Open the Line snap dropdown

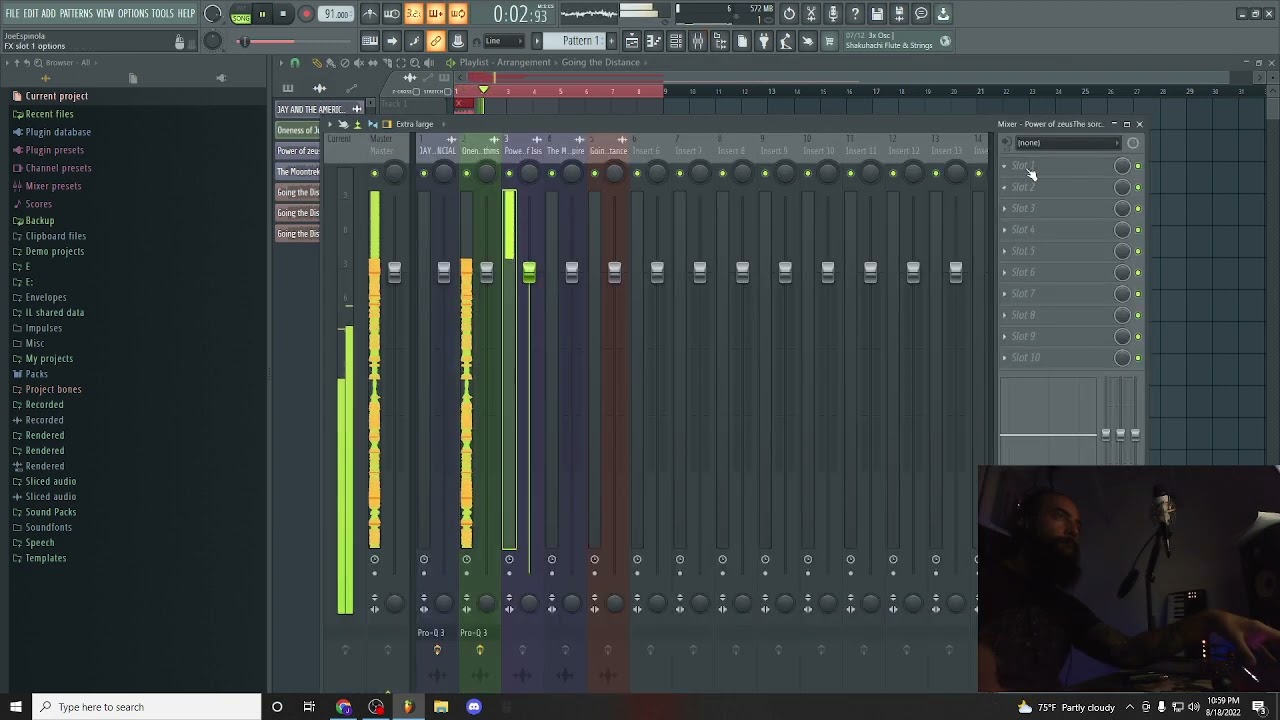pyautogui.click(x=504, y=41)
